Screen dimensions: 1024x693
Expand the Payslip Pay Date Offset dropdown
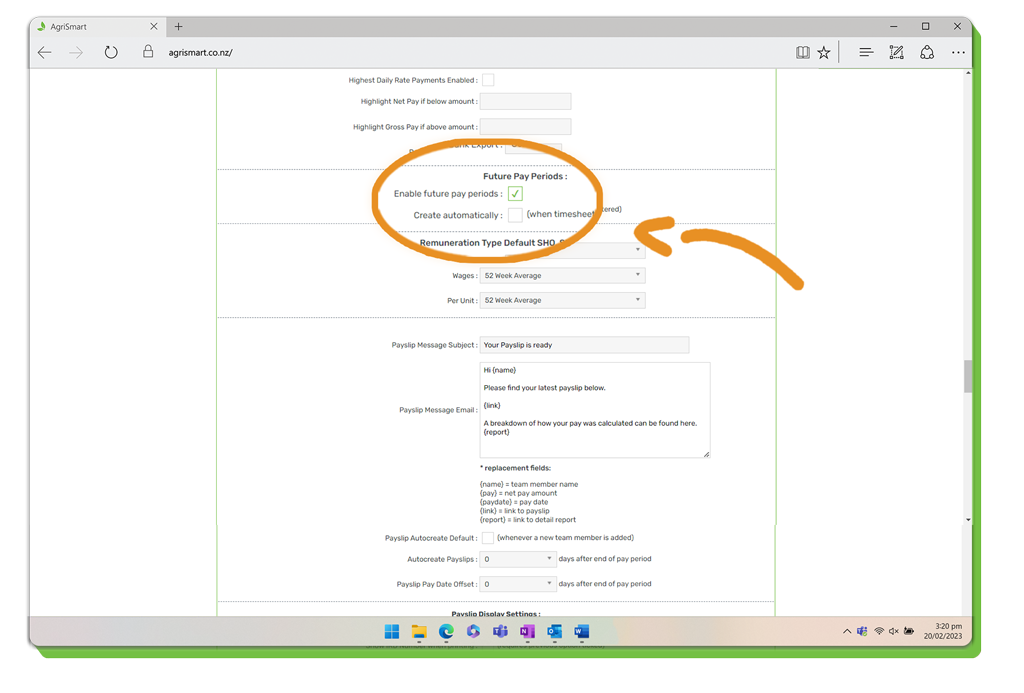(x=517, y=584)
